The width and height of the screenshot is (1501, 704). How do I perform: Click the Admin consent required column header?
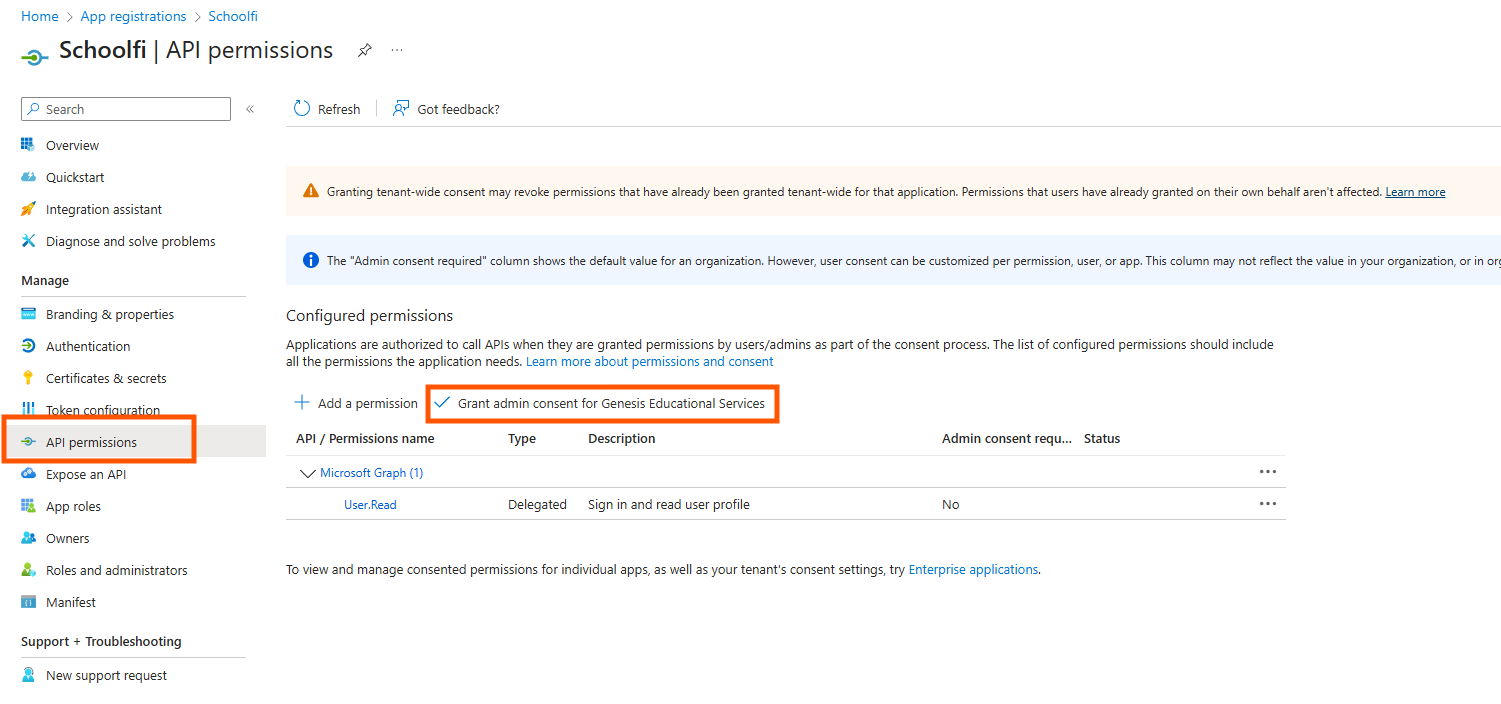click(1007, 438)
